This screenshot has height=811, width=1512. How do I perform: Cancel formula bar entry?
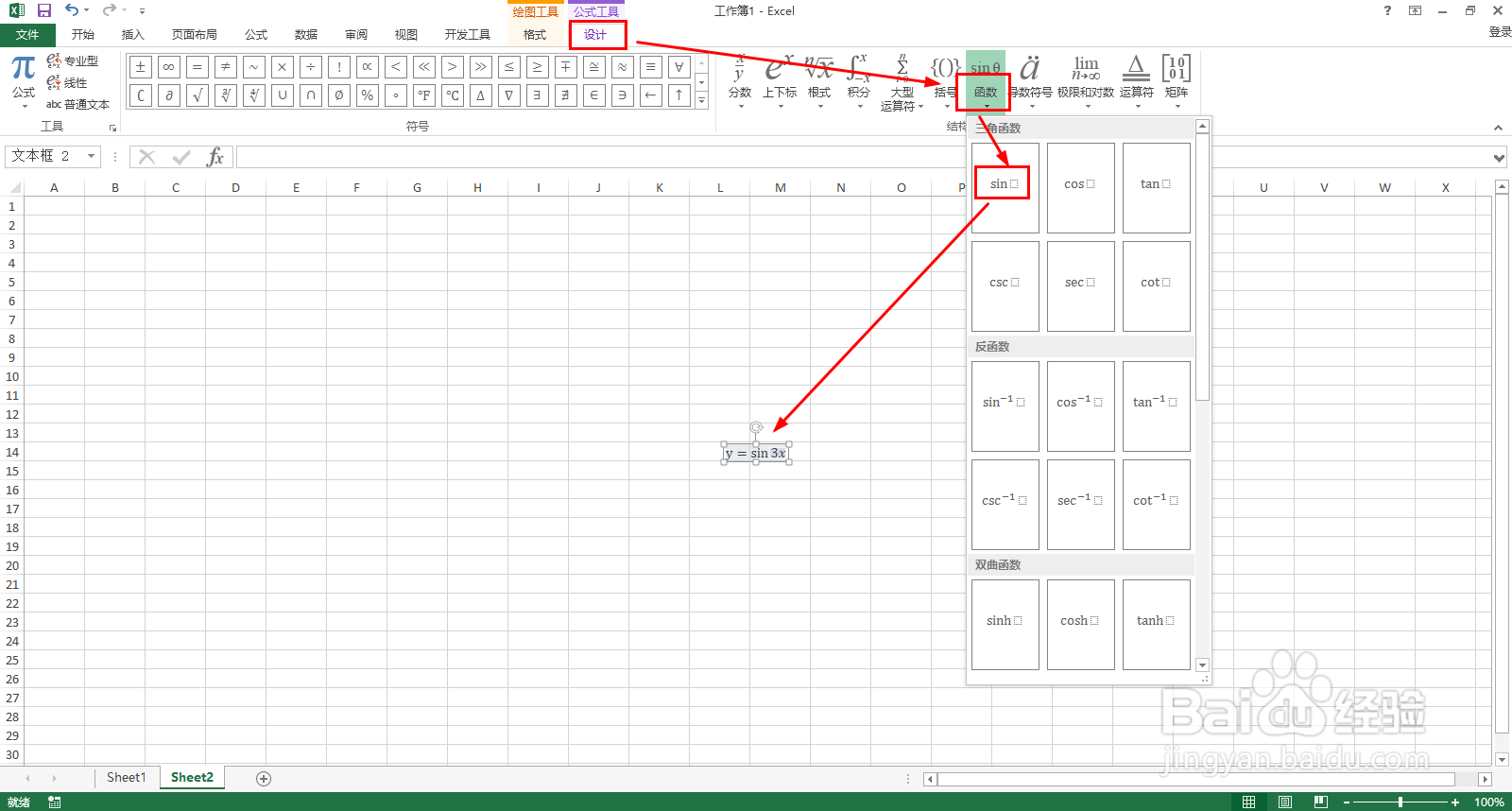(146, 157)
